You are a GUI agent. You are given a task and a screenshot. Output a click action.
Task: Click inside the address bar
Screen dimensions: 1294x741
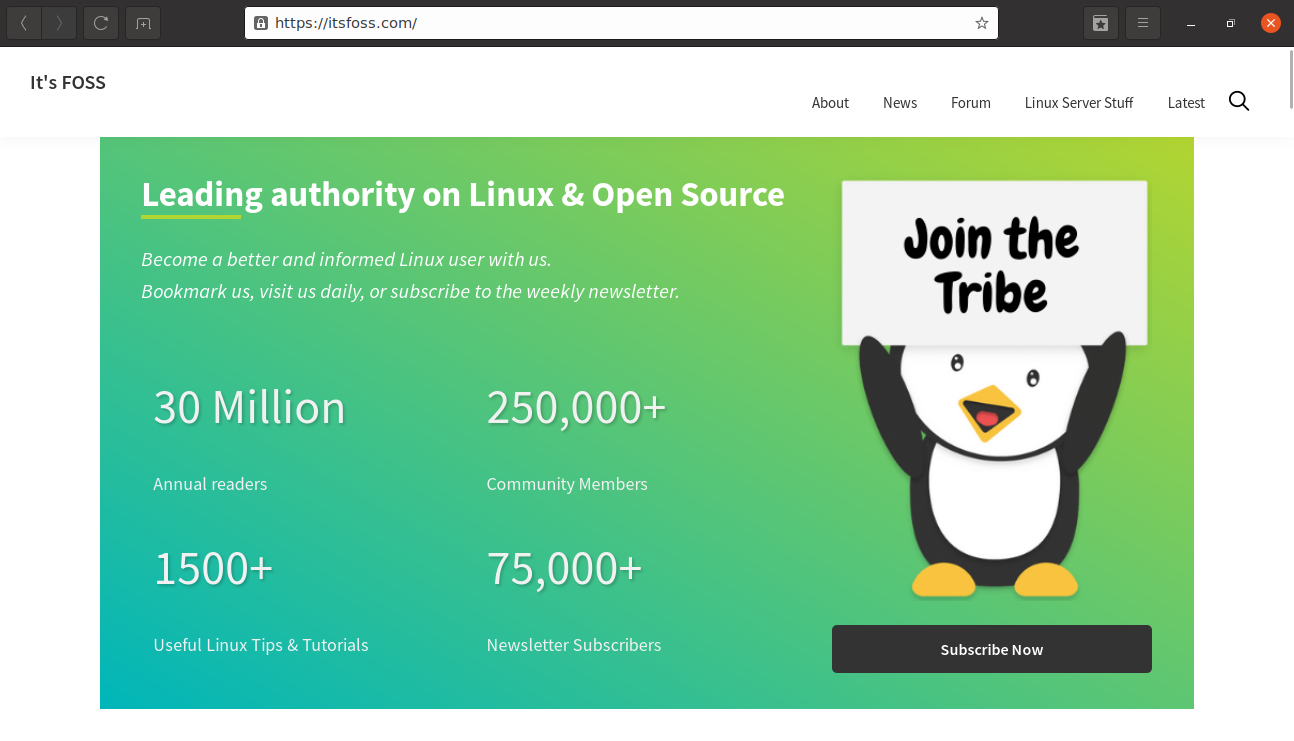point(600,22)
